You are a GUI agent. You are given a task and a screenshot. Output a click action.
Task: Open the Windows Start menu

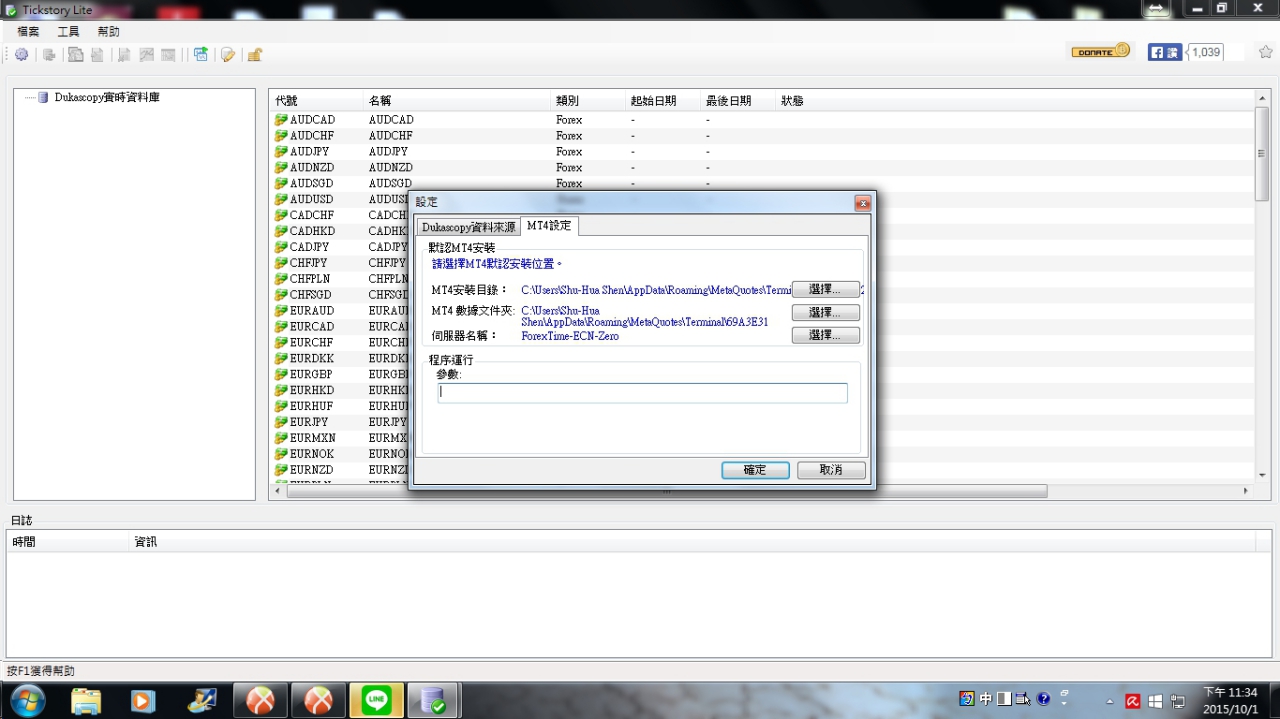coord(27,700)
